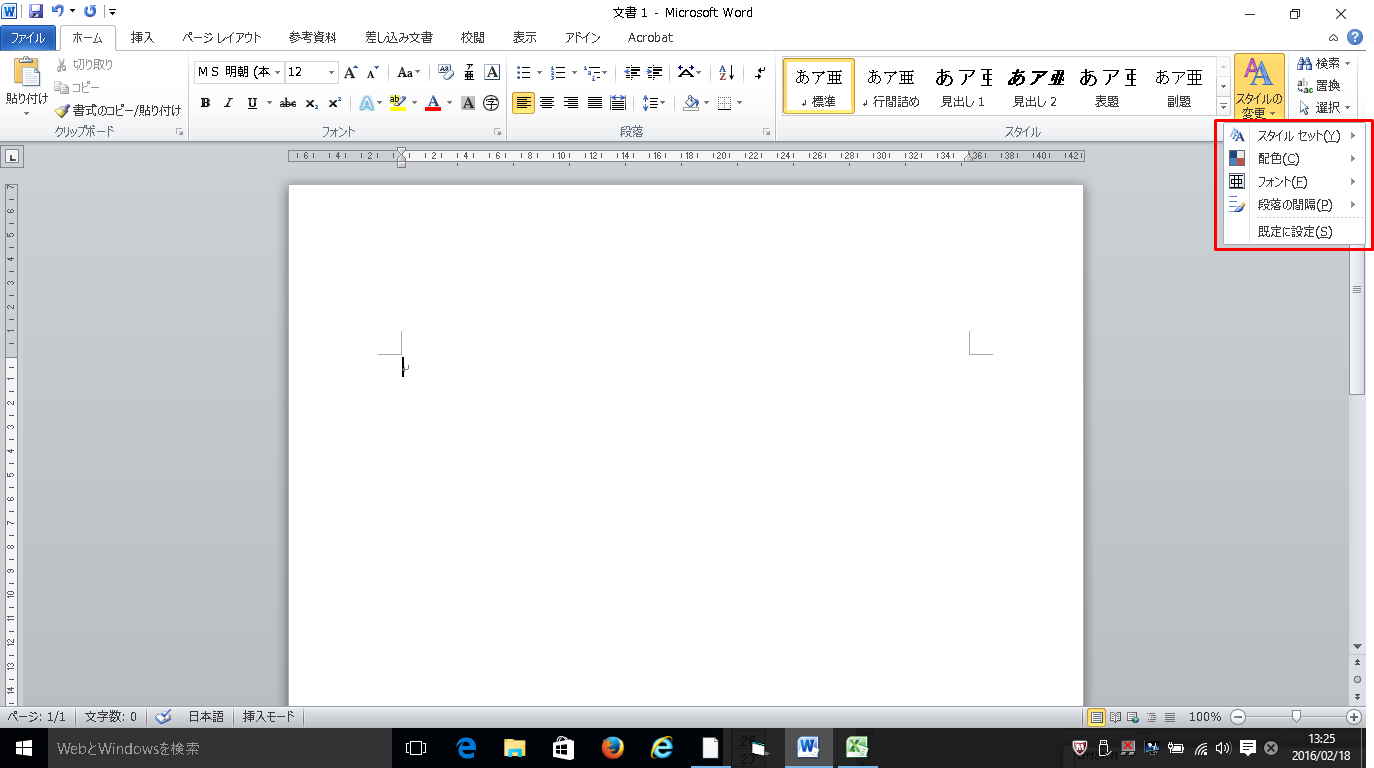Open font dialog launcher in フォント group
This screenshot has width=1374, height=768.
click(497, 132)
